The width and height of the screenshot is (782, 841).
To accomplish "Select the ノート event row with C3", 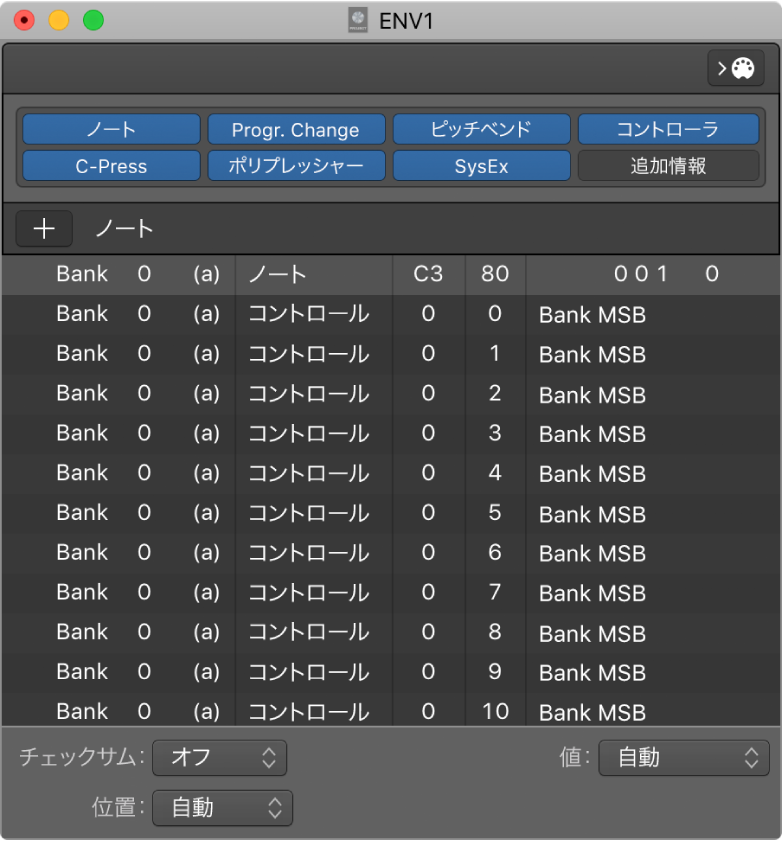I will click(391, 275).
